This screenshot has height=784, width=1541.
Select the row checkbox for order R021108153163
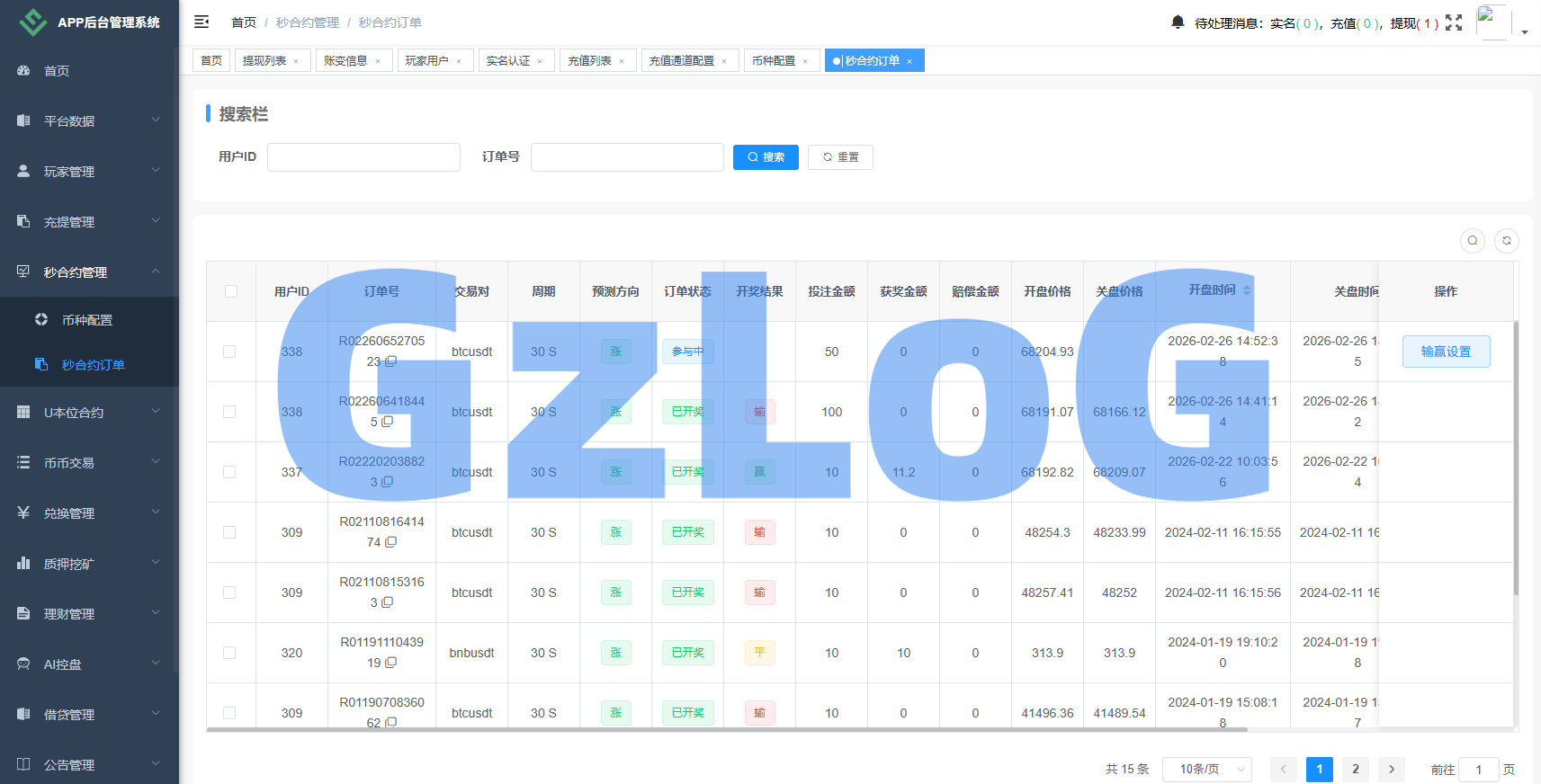coord(229,592)
